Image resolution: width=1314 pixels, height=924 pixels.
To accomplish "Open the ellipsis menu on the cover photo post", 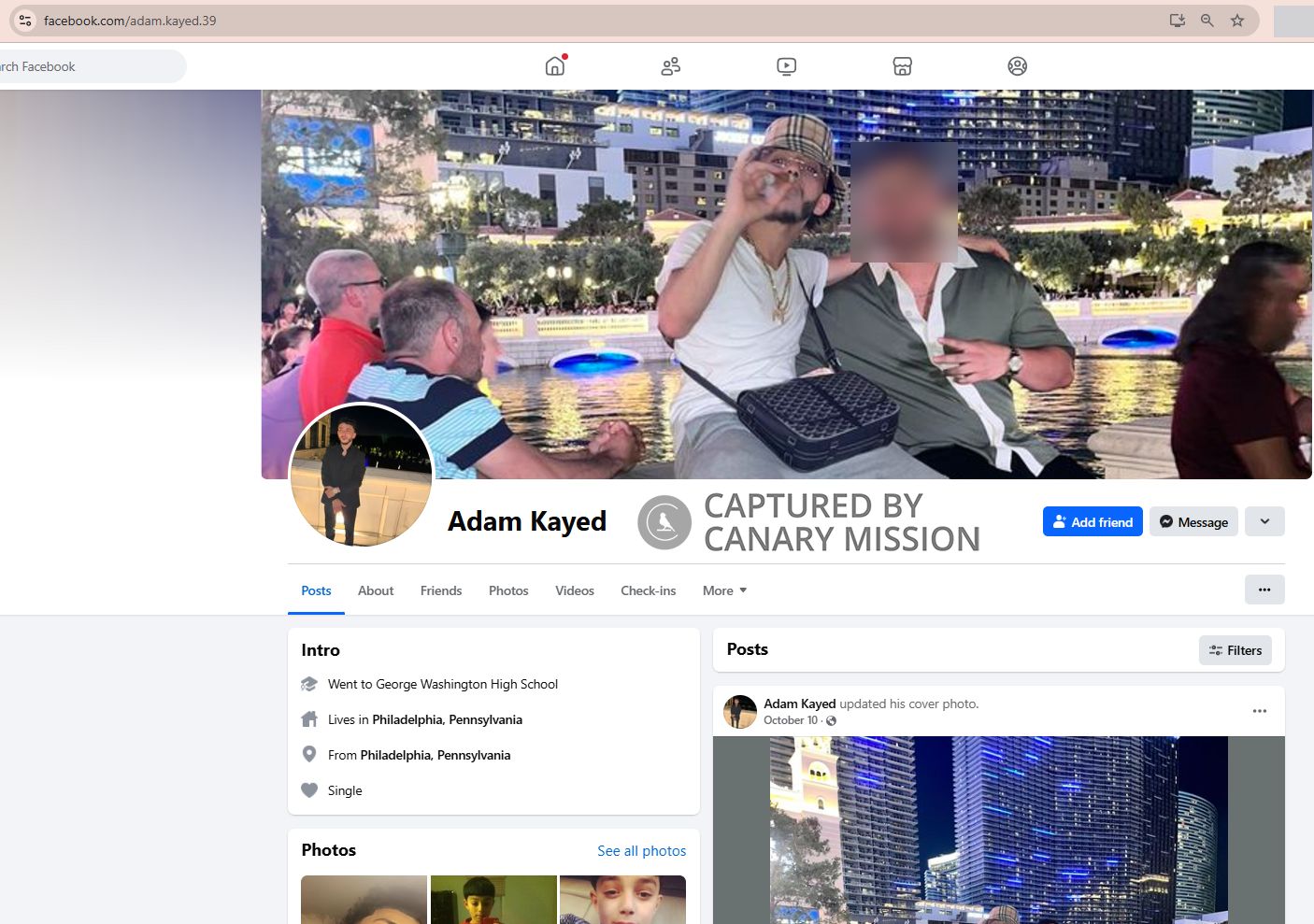I will point(1259,710).
